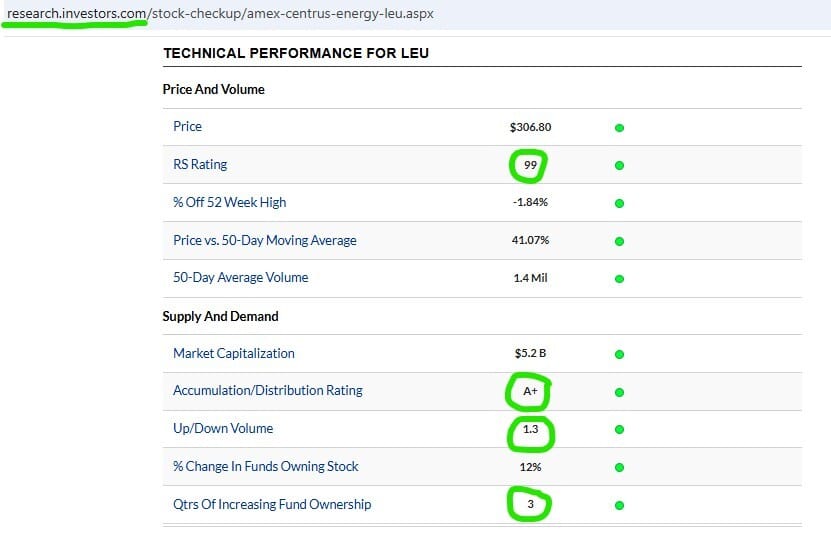Click green dot for Price vs. 50-Day Moving Average
Screen dimensions: 831x534
pyautogui.click(x=619, y=241)
